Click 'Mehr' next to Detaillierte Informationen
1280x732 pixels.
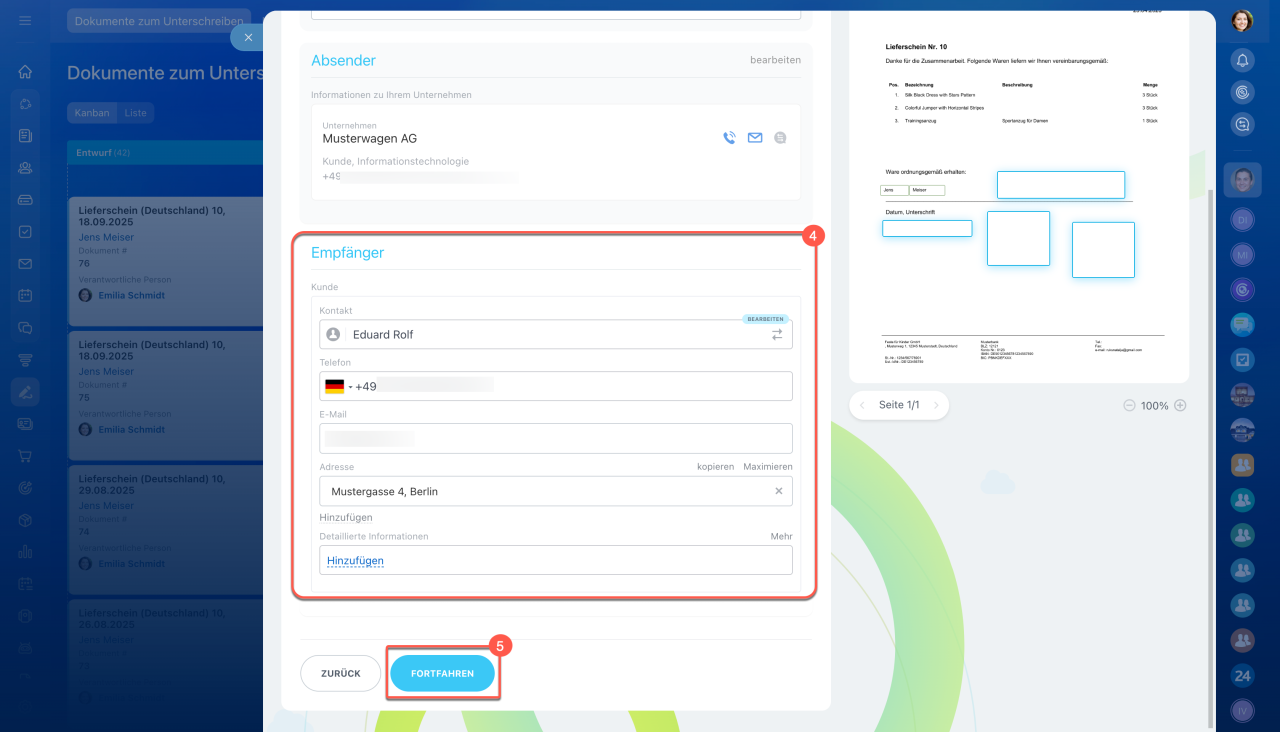[x=781, y=537]
